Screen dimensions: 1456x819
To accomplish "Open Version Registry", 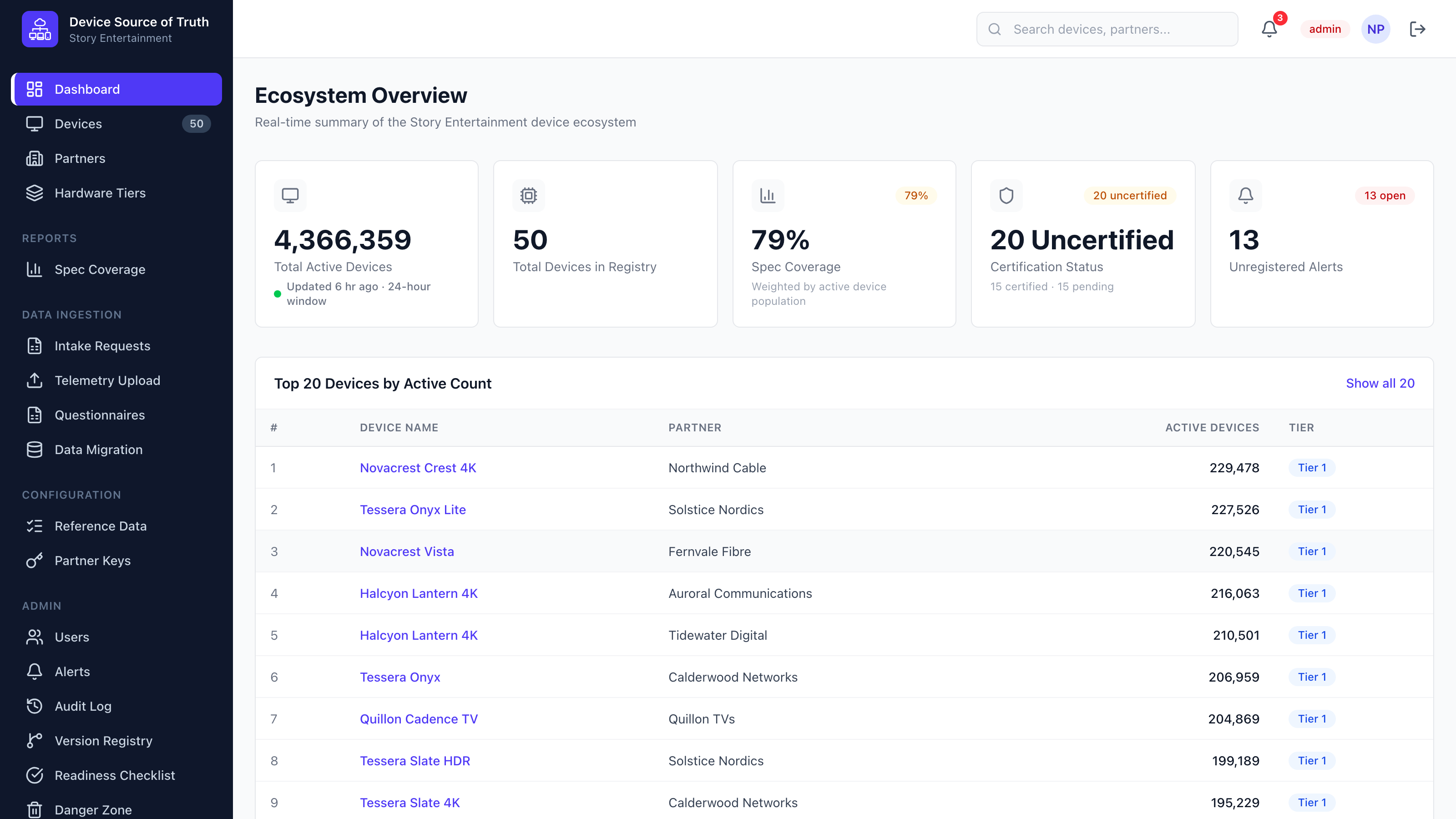I will [x=116, y=740].
